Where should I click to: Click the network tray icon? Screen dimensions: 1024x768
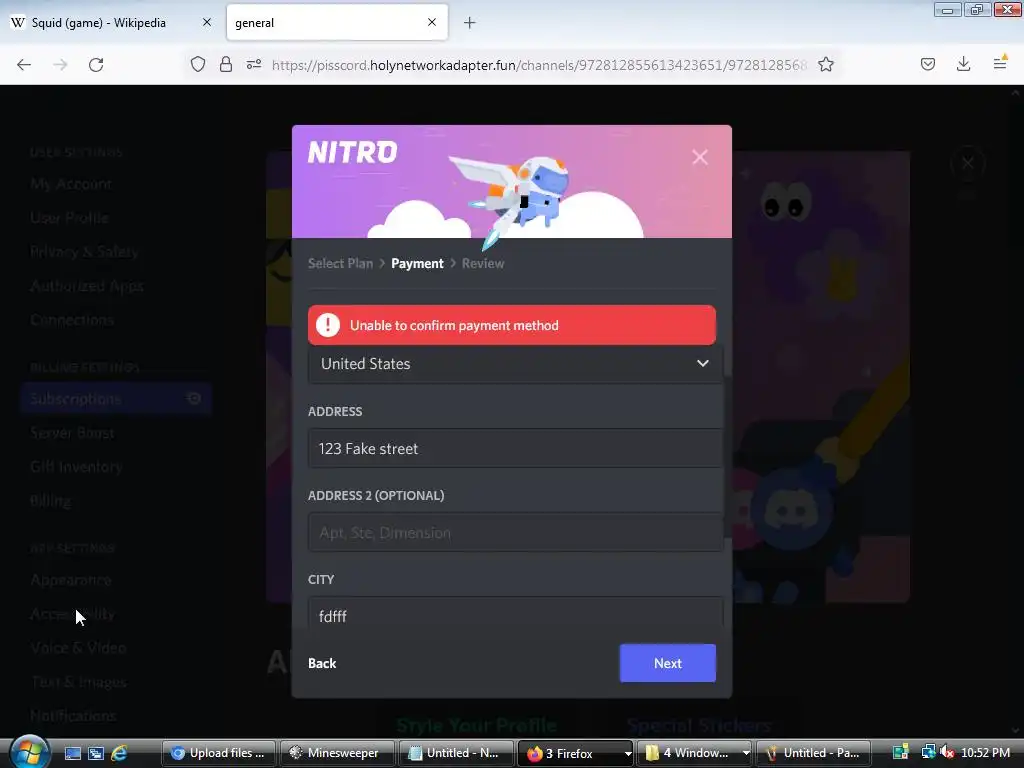tap(928, 753)
